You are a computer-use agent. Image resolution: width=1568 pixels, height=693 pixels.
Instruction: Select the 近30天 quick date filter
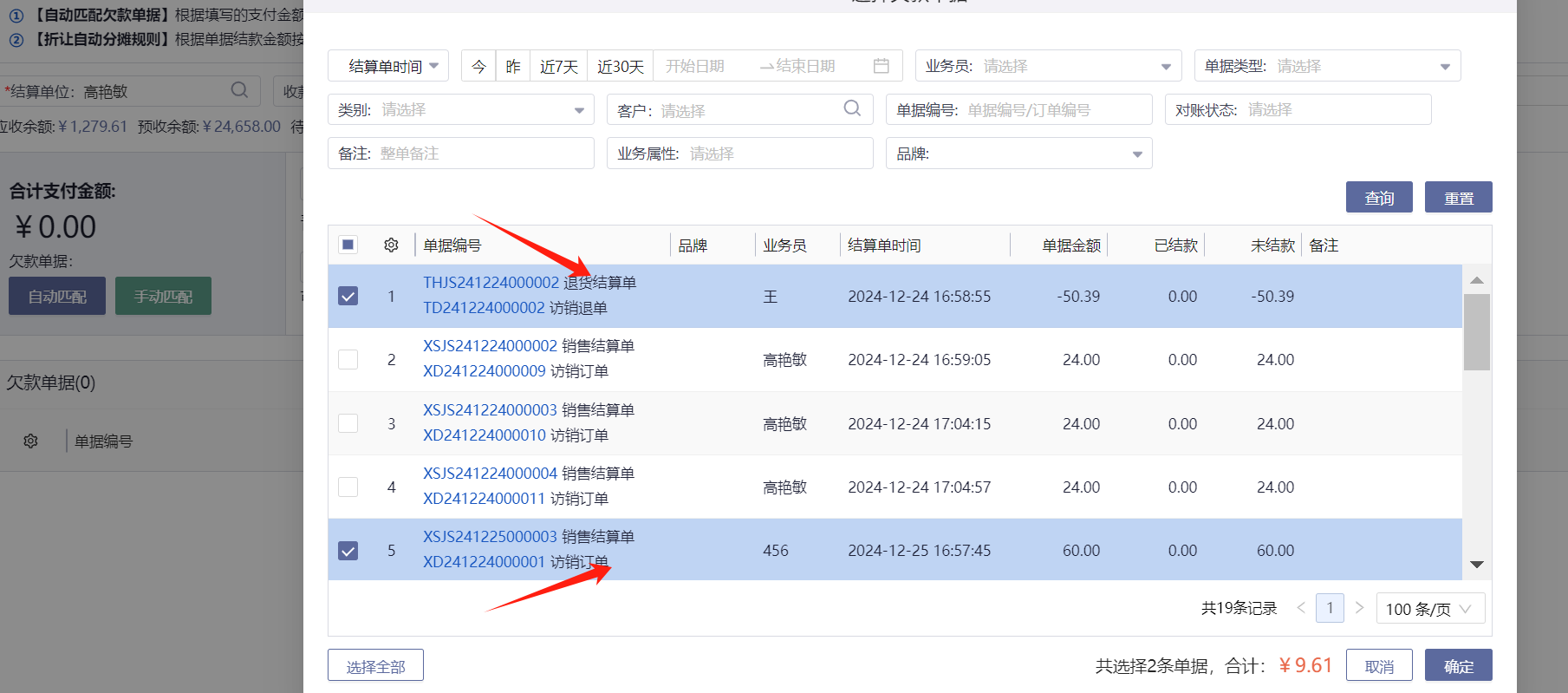pos(620,67)
